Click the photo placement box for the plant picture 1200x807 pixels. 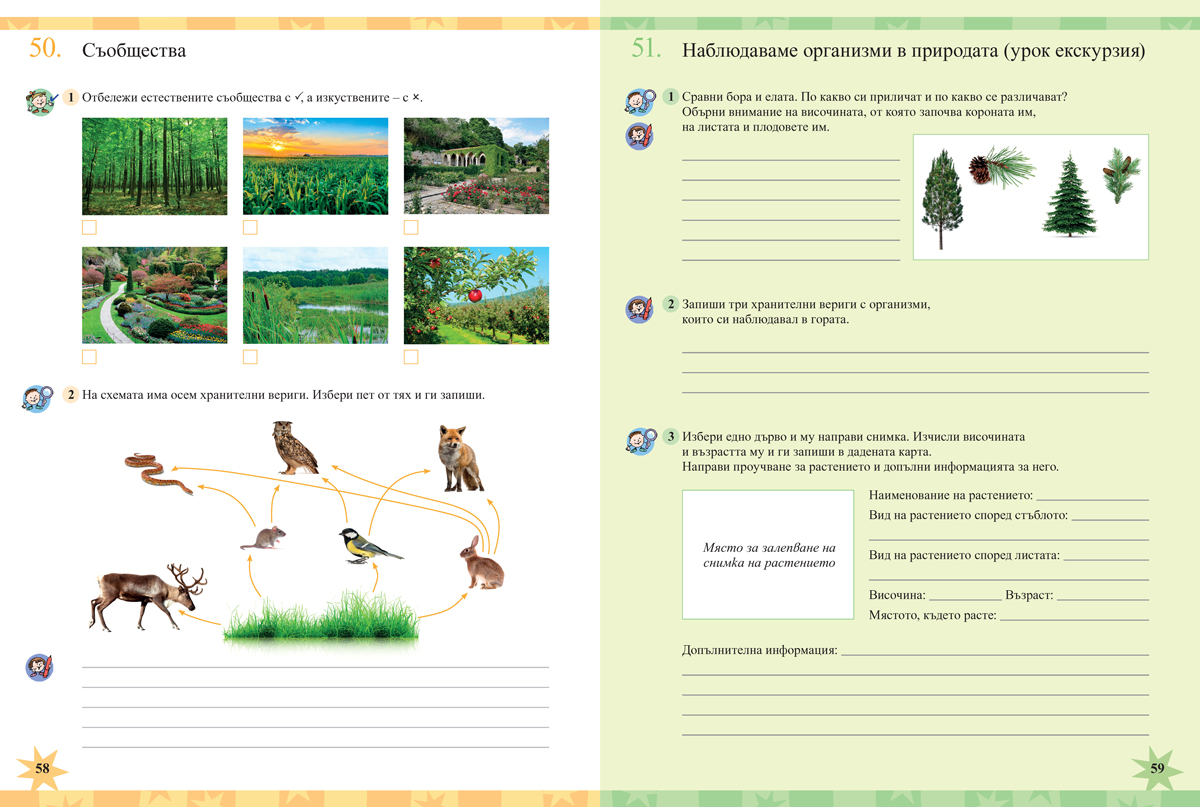(767, 553)
